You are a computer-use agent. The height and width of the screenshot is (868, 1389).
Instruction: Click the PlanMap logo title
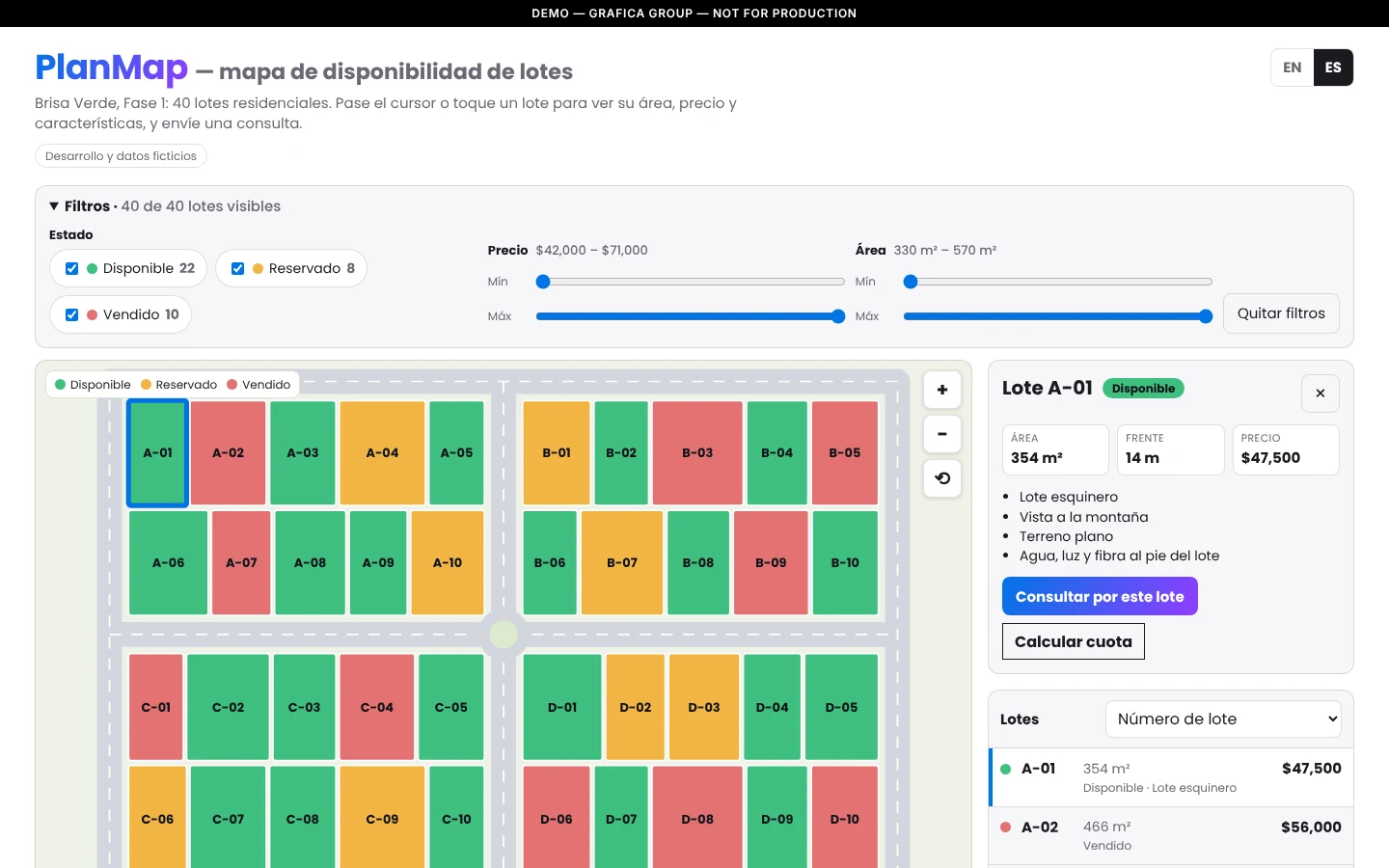point(111,68)
